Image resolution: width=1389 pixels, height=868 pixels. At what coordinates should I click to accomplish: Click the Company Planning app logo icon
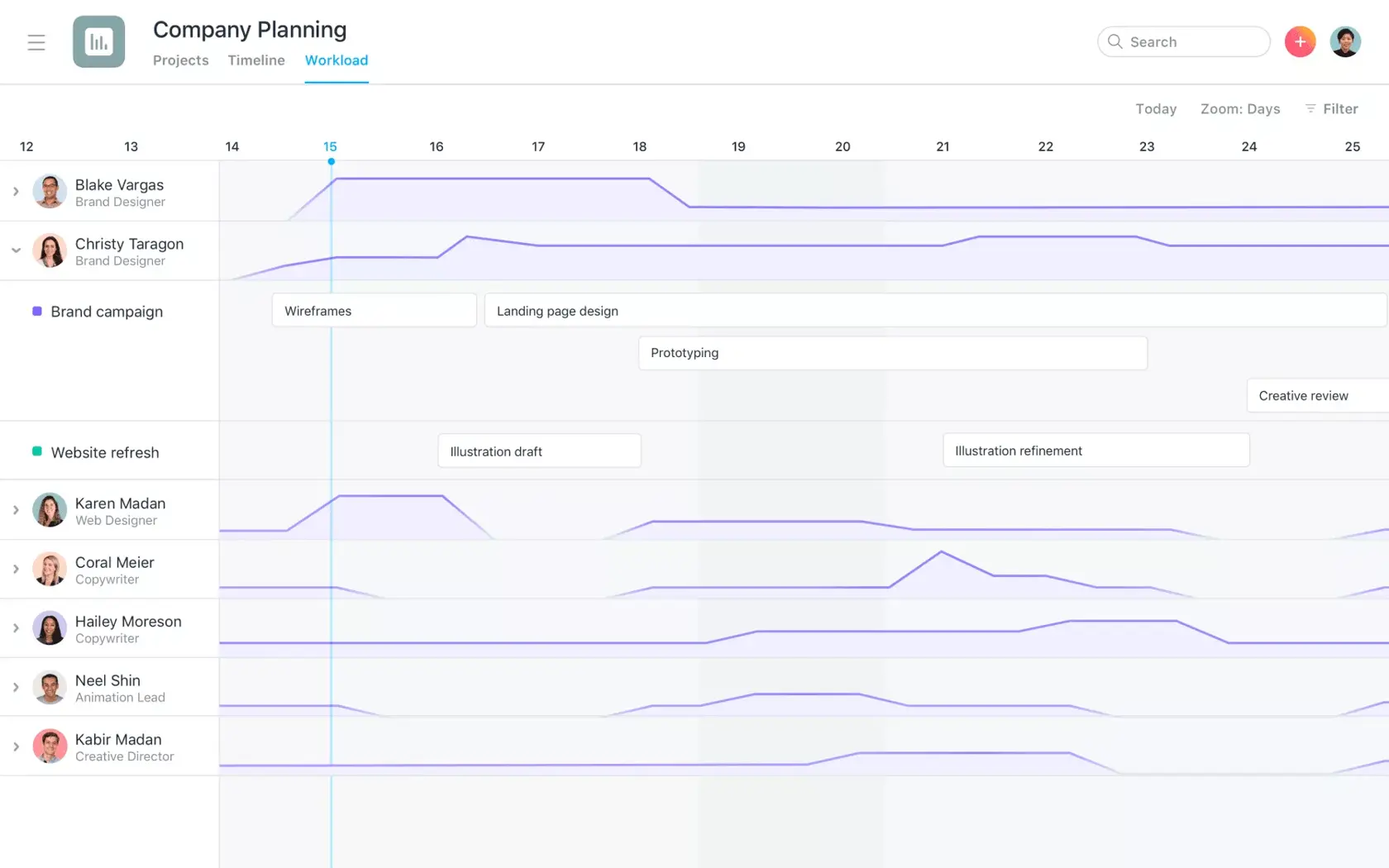tap(98, 41)
